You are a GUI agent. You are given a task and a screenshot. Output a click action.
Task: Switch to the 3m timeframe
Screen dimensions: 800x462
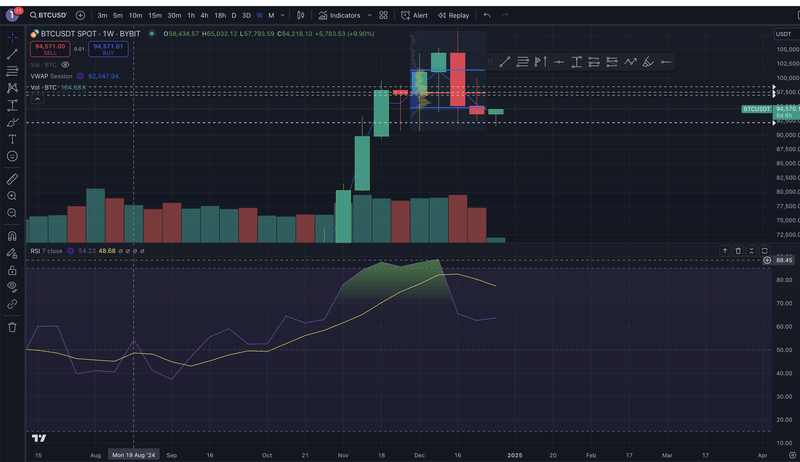[x=103, y=15]
